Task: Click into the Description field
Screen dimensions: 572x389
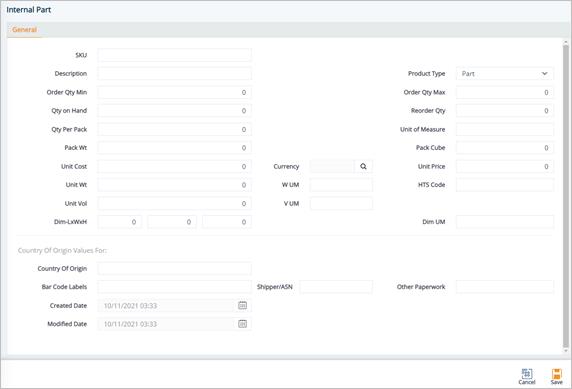Action: click(x=174, y=74)
